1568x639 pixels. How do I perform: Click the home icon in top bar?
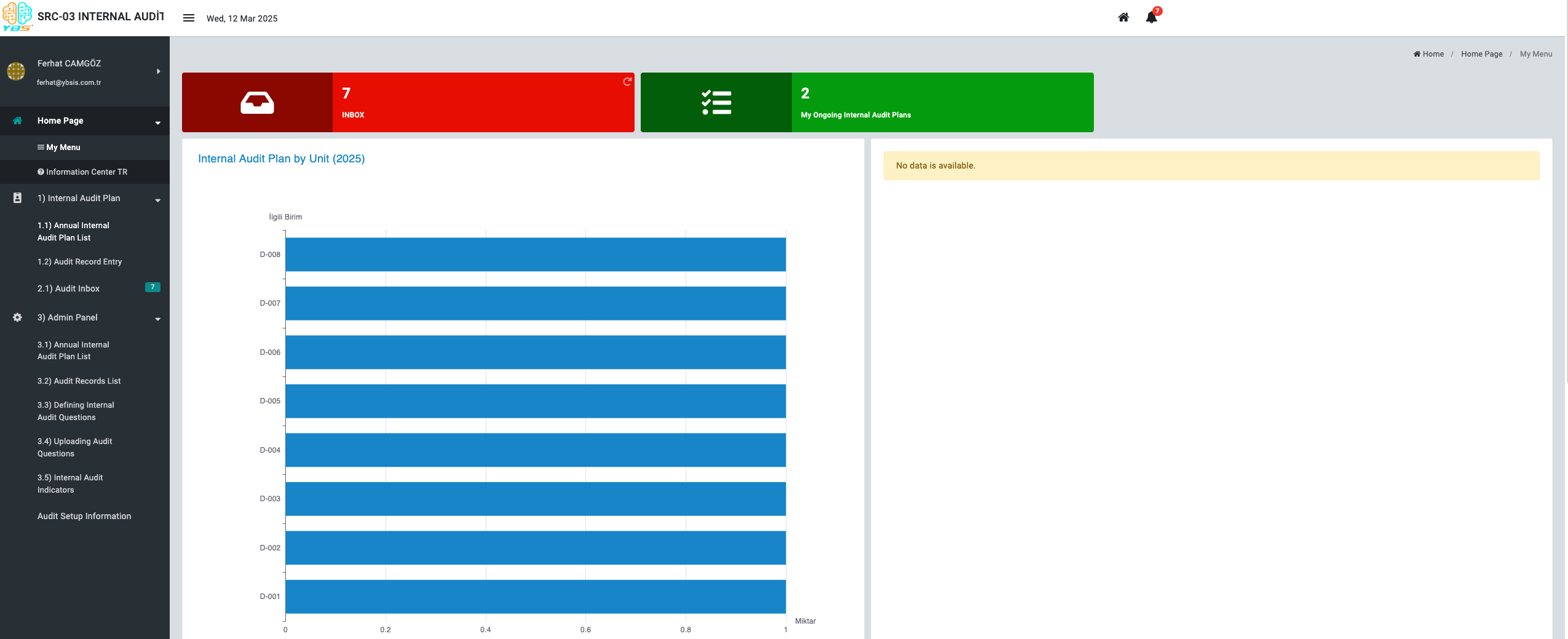[x=1123, y=18]
